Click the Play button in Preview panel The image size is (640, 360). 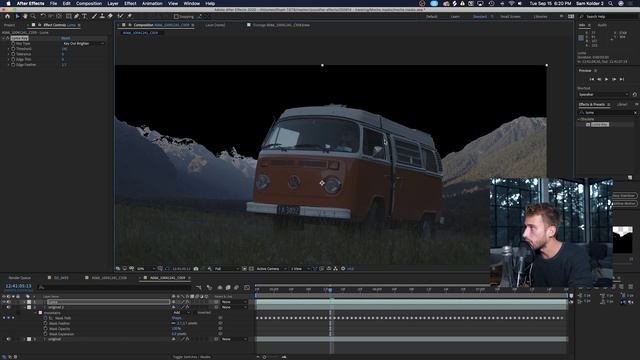[607, 79]
